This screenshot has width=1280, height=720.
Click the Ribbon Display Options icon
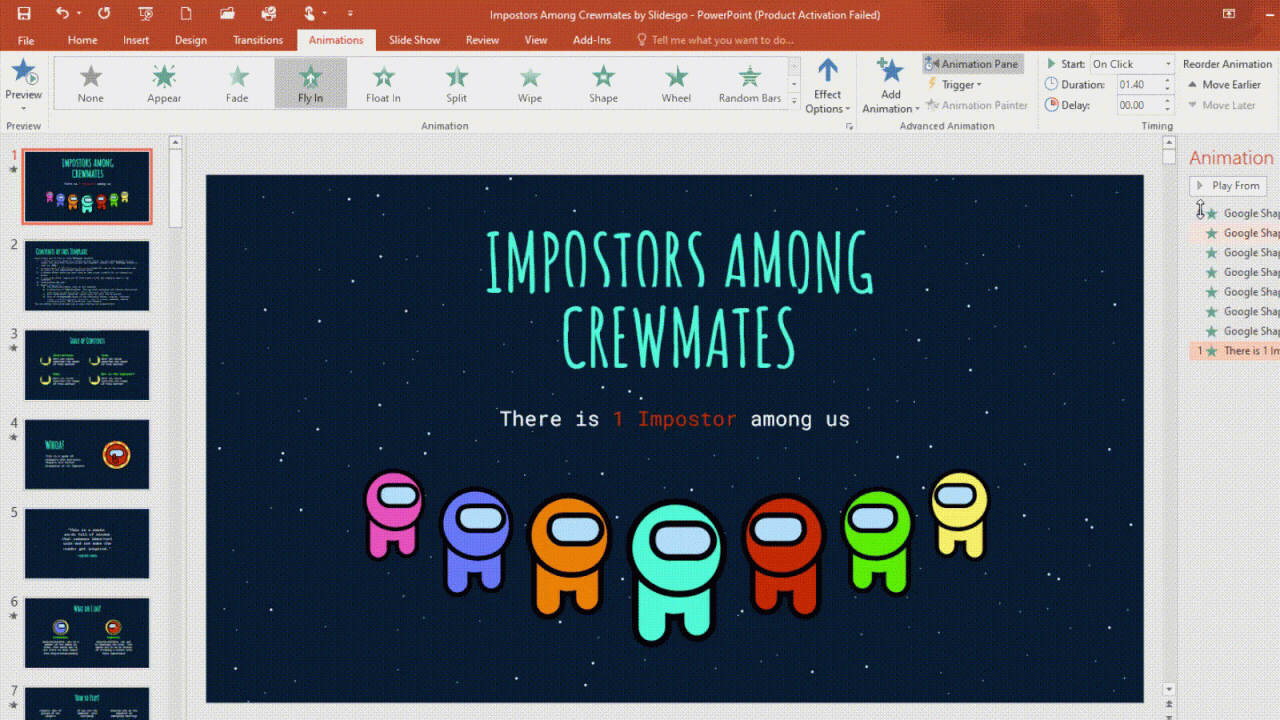click(1229, 14)
